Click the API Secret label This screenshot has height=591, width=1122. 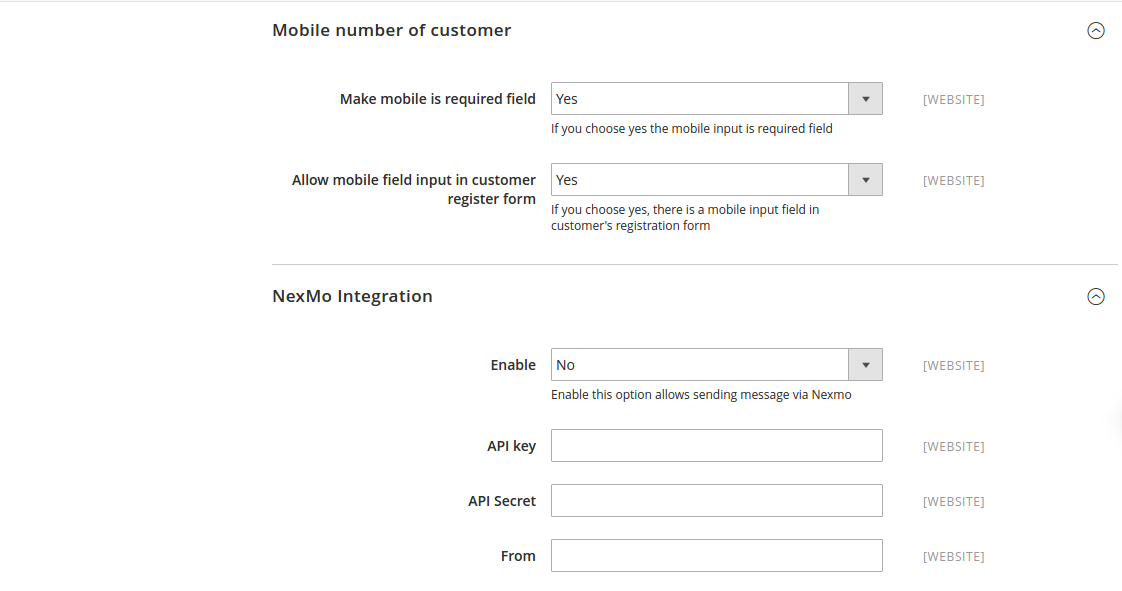point(502,501)
